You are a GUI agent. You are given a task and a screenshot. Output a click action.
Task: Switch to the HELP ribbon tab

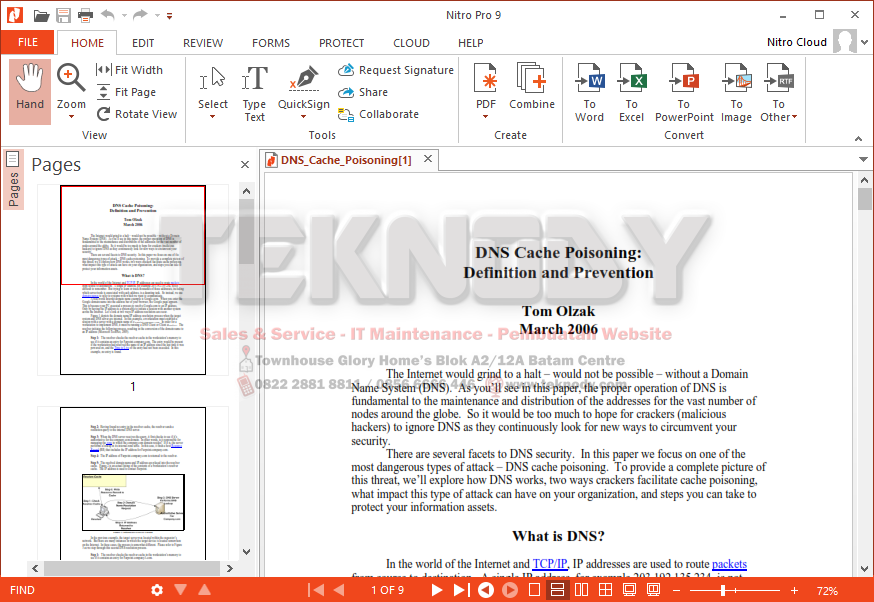coord(470,43)
